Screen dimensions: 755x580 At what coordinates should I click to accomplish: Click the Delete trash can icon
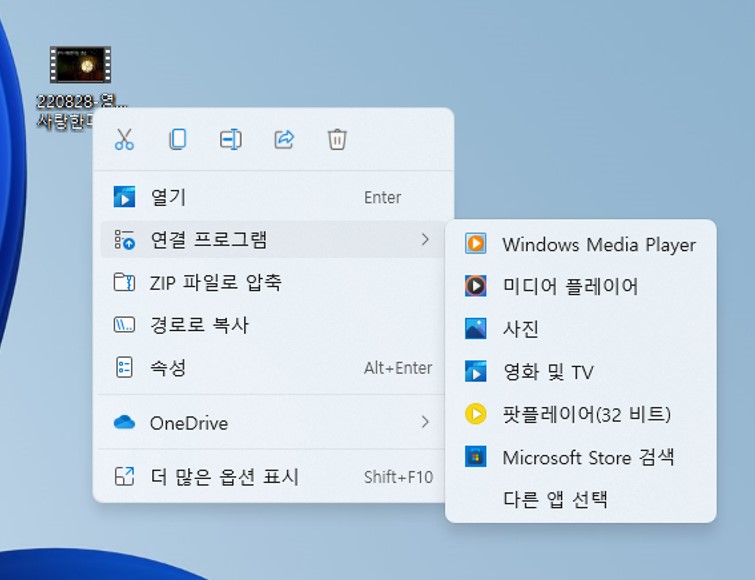pos(337,140)
